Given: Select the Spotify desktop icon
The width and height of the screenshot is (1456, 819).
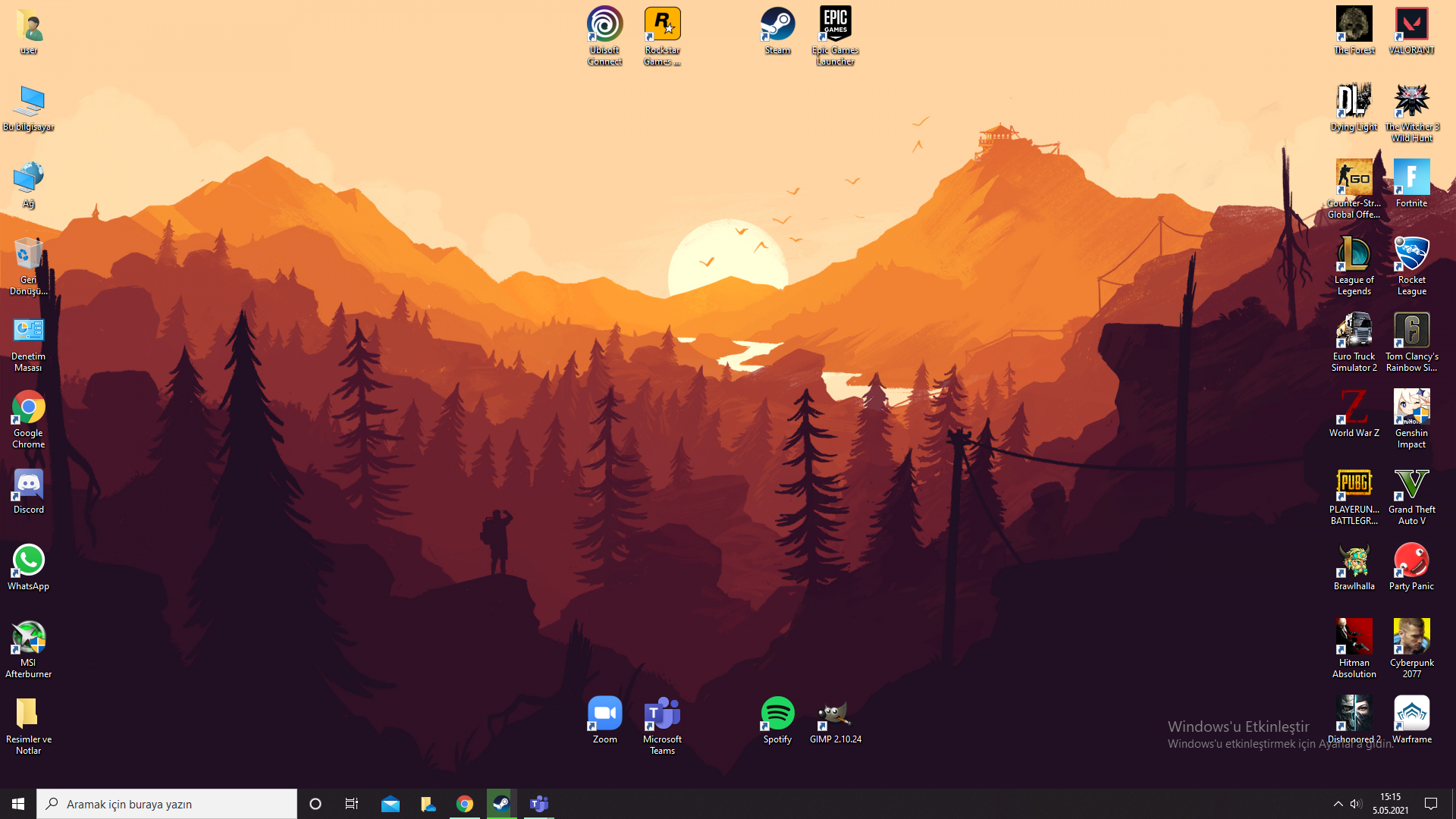Looking at the screenshot, I should coord(777,714).
